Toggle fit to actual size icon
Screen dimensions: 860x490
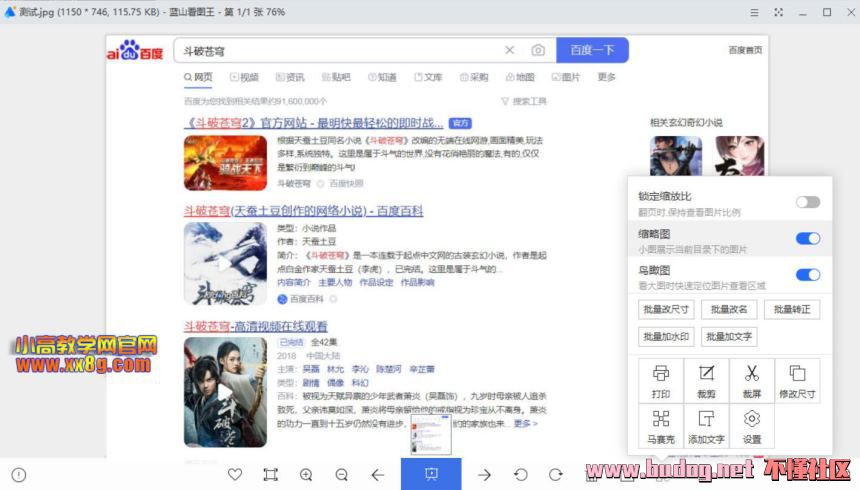270,474
